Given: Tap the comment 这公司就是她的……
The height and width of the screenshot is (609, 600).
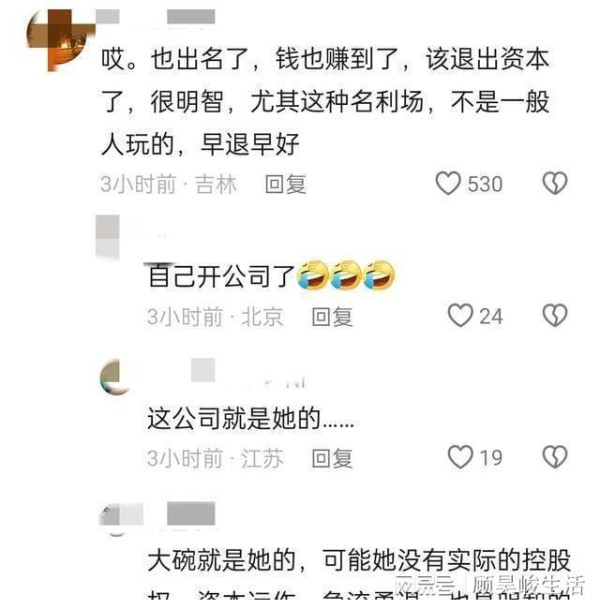Looking at the screenshot, I should [x=250, y=419].
